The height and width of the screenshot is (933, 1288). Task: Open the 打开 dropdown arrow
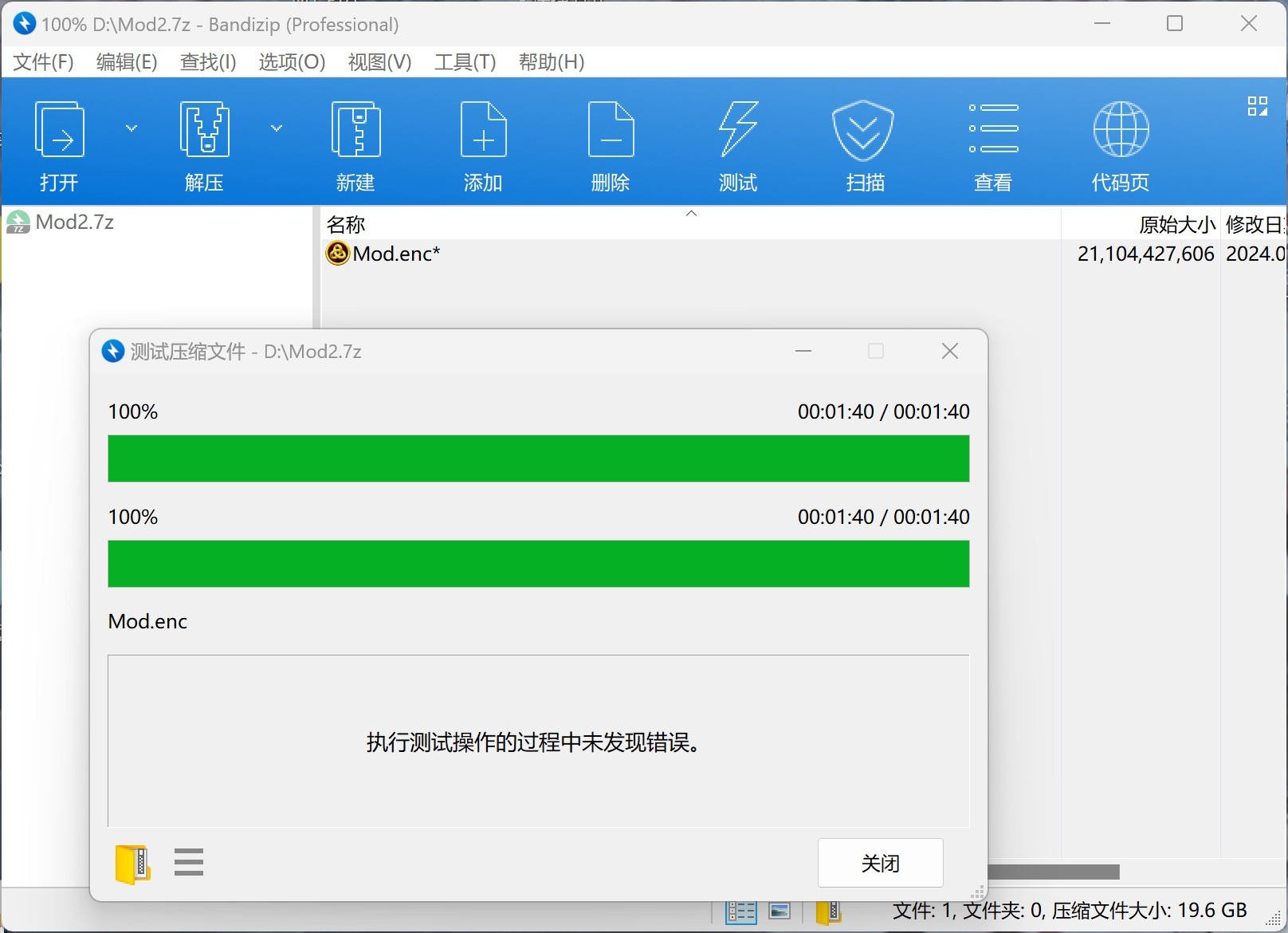click(x=132, y=128)
